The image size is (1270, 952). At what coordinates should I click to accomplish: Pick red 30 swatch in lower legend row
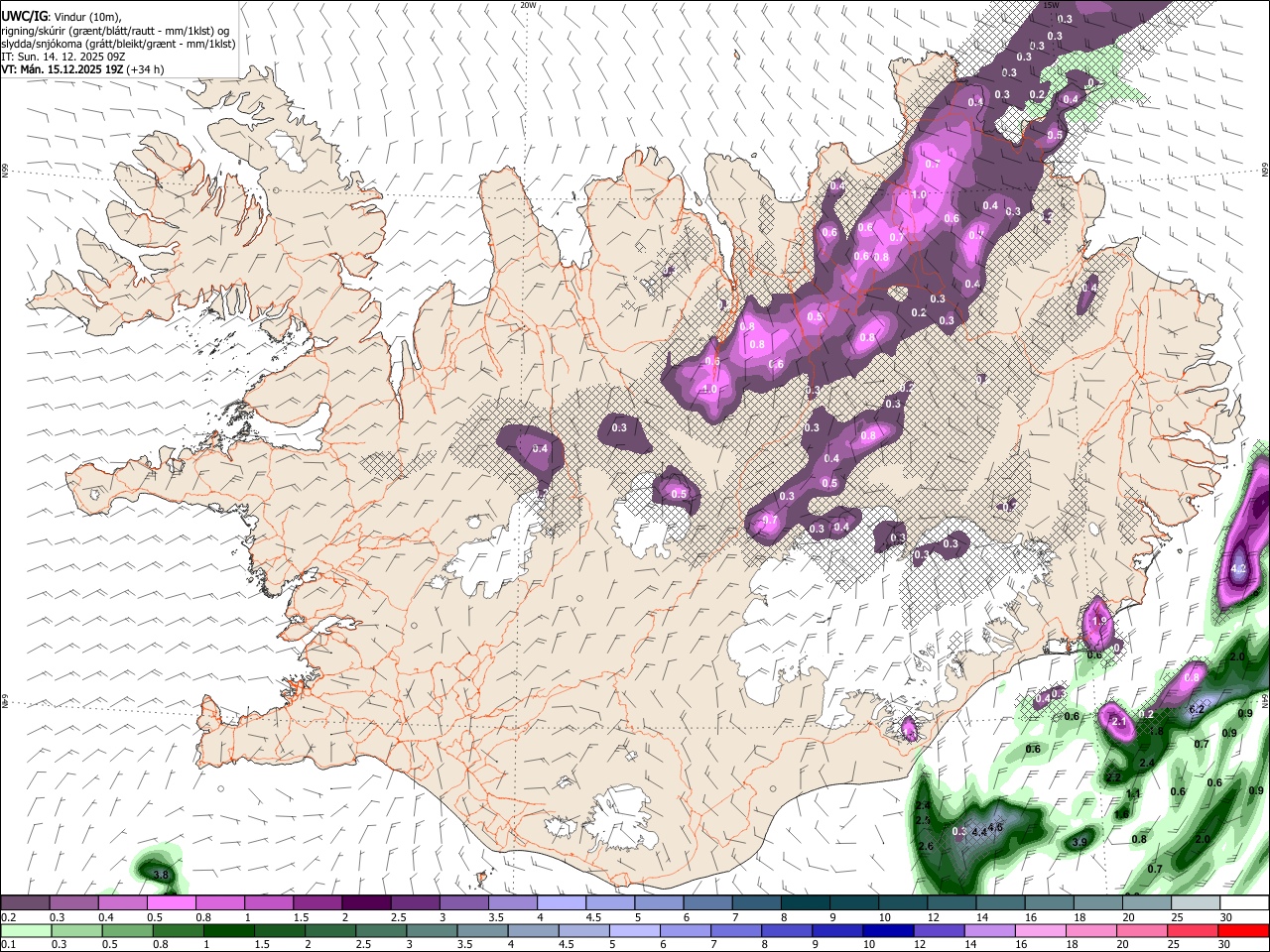(x=1244, y=930)
